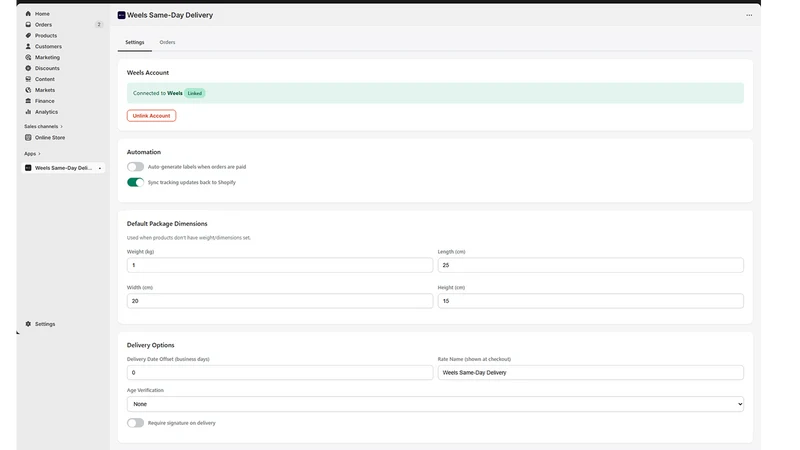Click the Weight (kg) input field

(x=280, y=265)
